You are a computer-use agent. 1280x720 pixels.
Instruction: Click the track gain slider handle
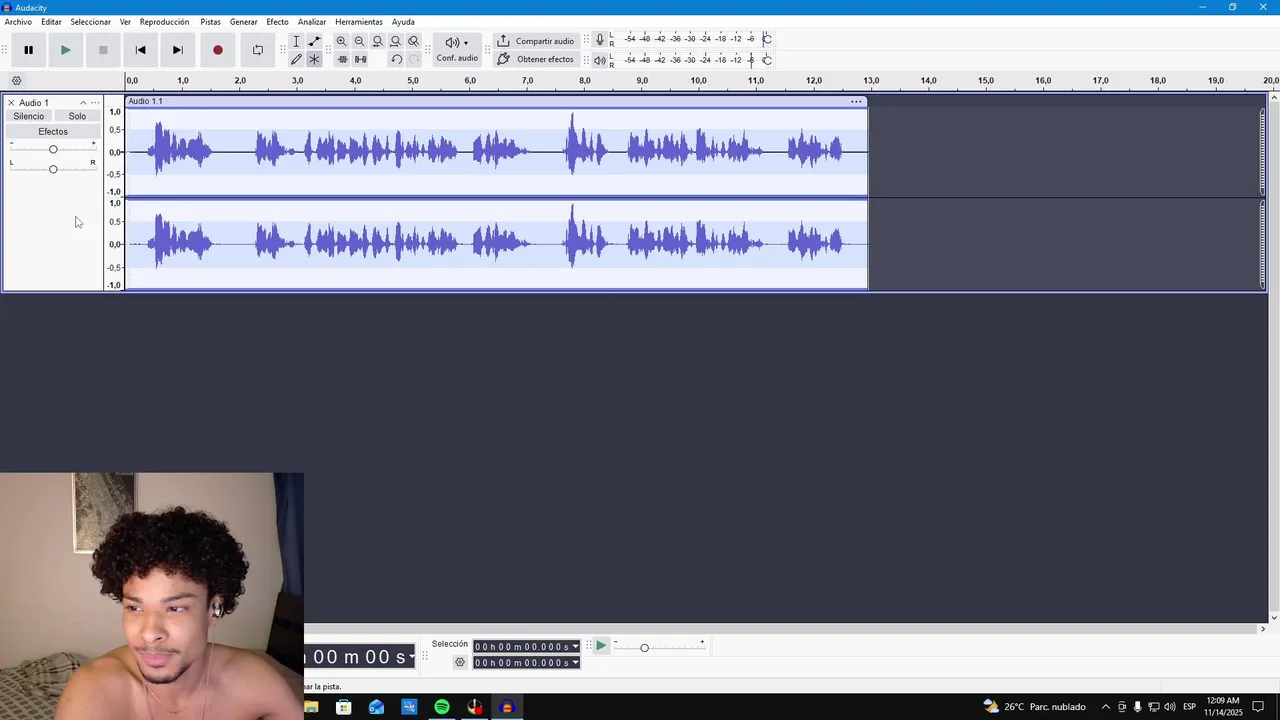[x=53, y=149]
